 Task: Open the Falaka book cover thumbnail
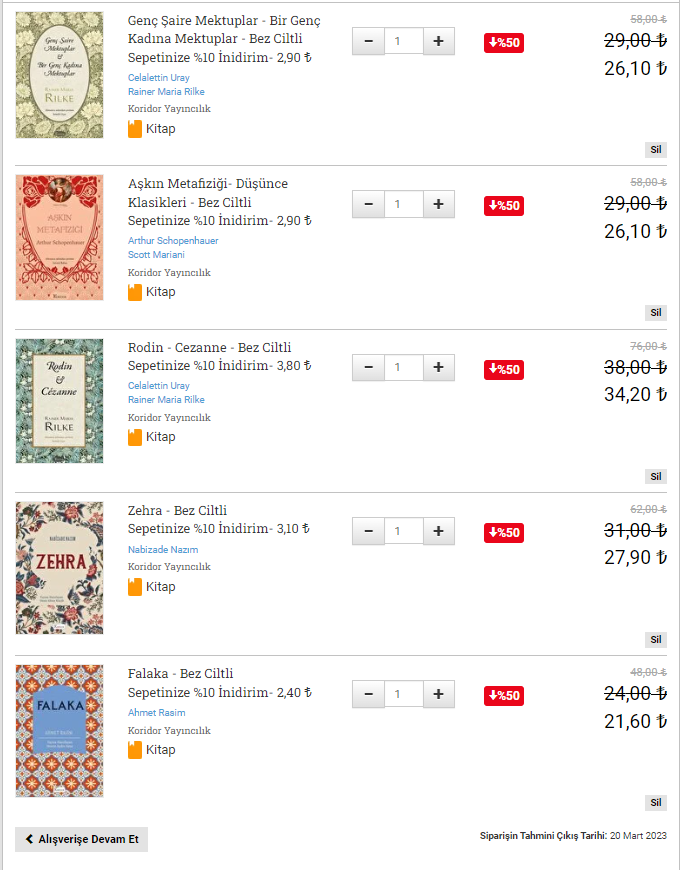tap(59, 731)
